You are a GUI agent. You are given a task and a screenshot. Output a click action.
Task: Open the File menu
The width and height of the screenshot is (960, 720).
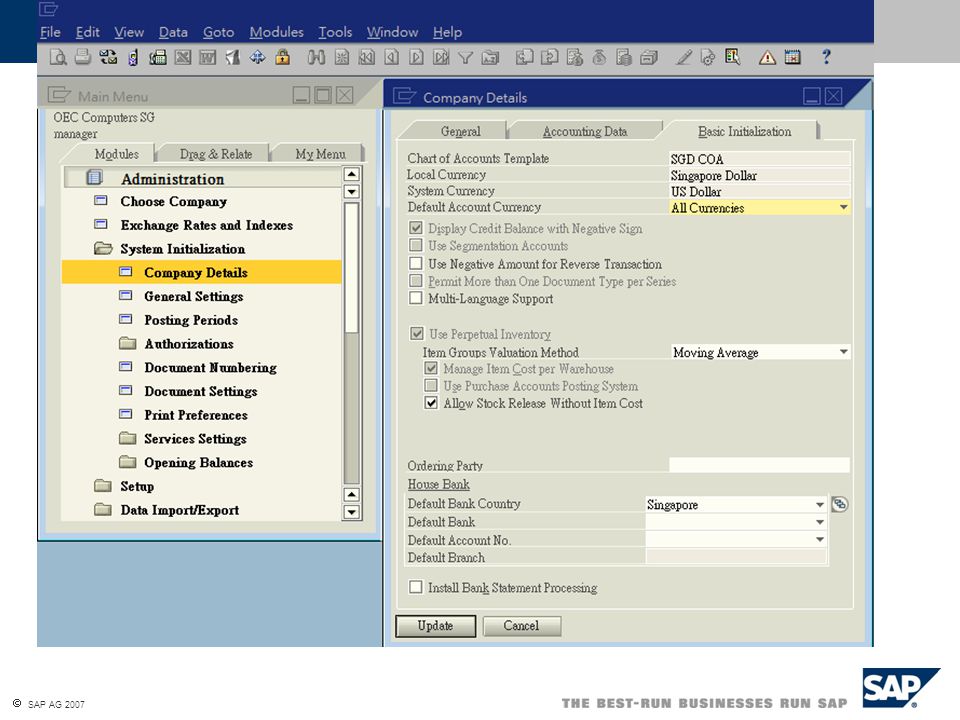[x=50, y=32]
